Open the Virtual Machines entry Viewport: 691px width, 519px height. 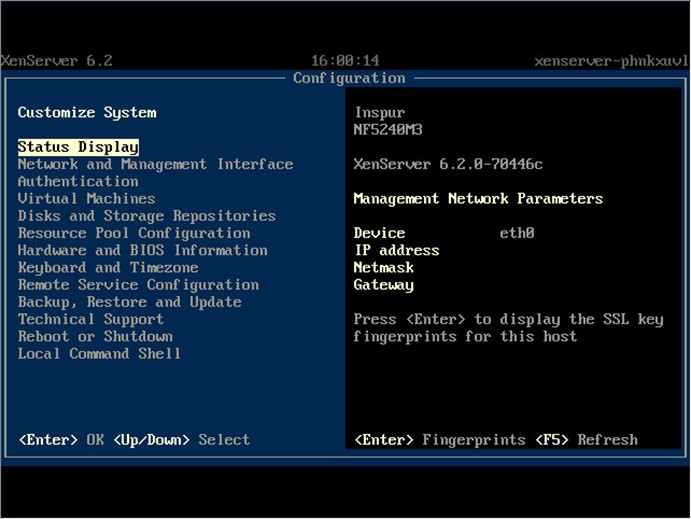point(86,198)
